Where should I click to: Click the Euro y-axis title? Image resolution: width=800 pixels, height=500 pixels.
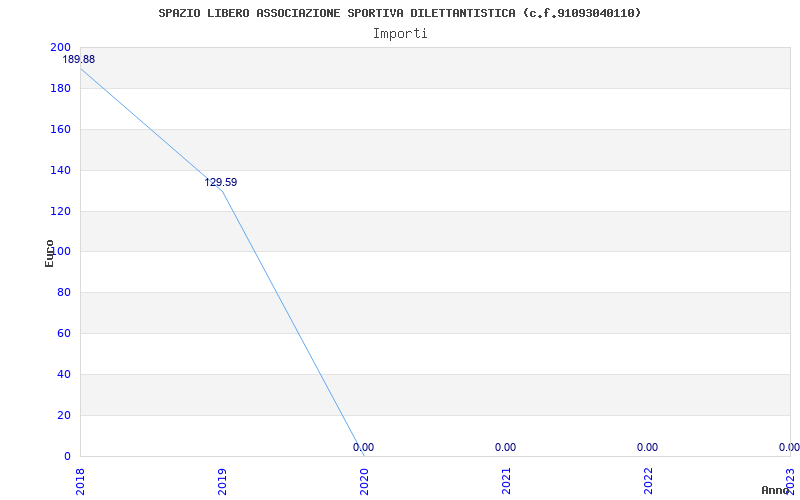pyautogui.click(x=49, y=254)
